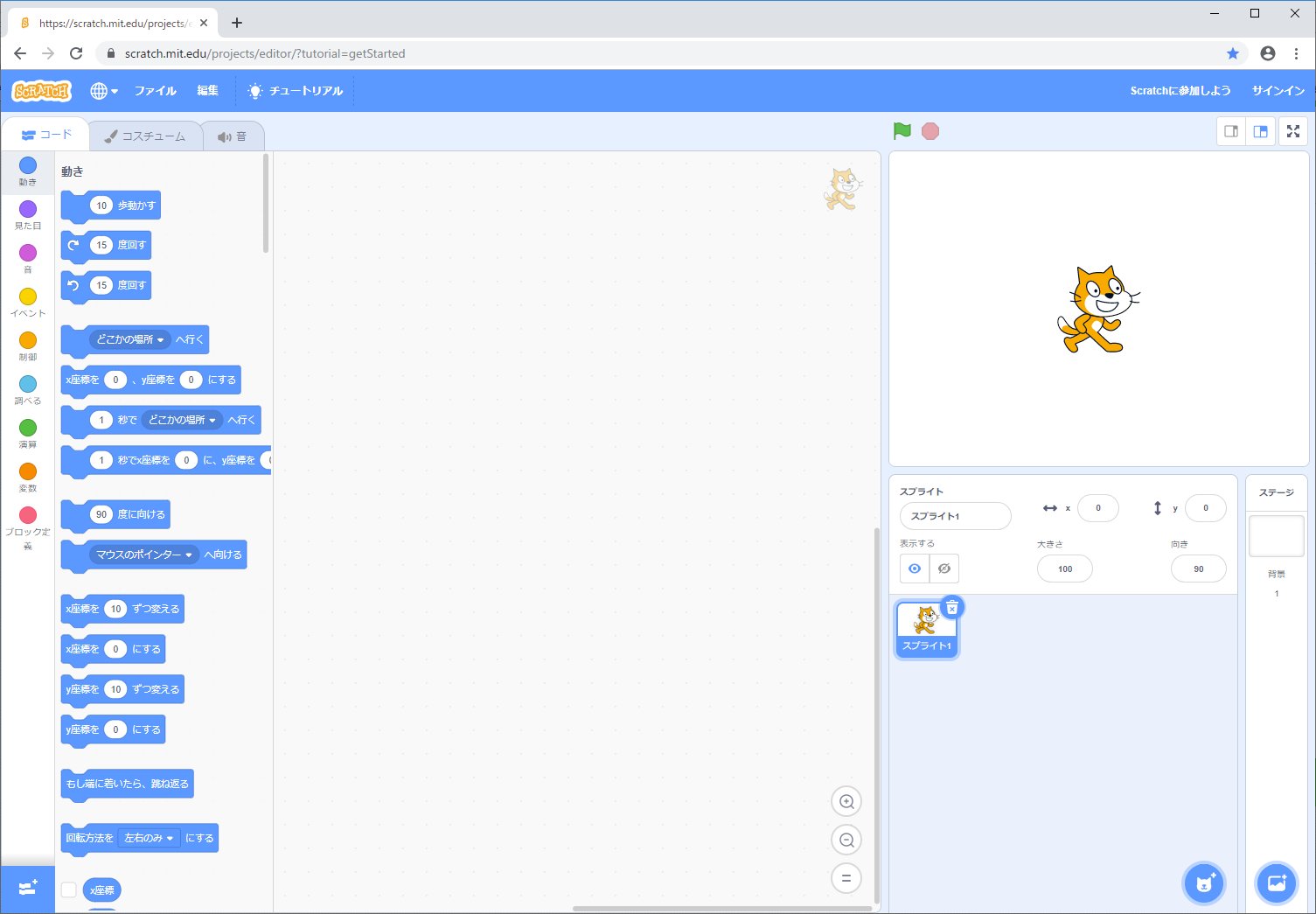Zoom in on the code workspace
The width and height of the screenshot is (1316, 914).
tap(846, 801)
